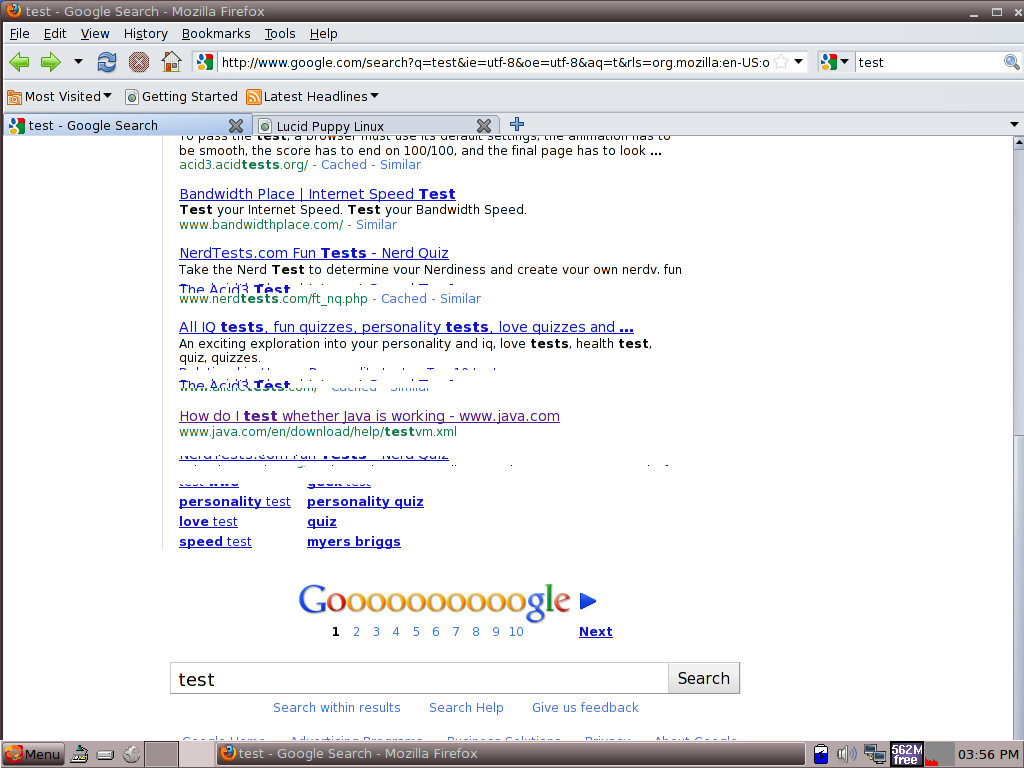Open the Puppy Menu button in taskbar

[33, 754]
